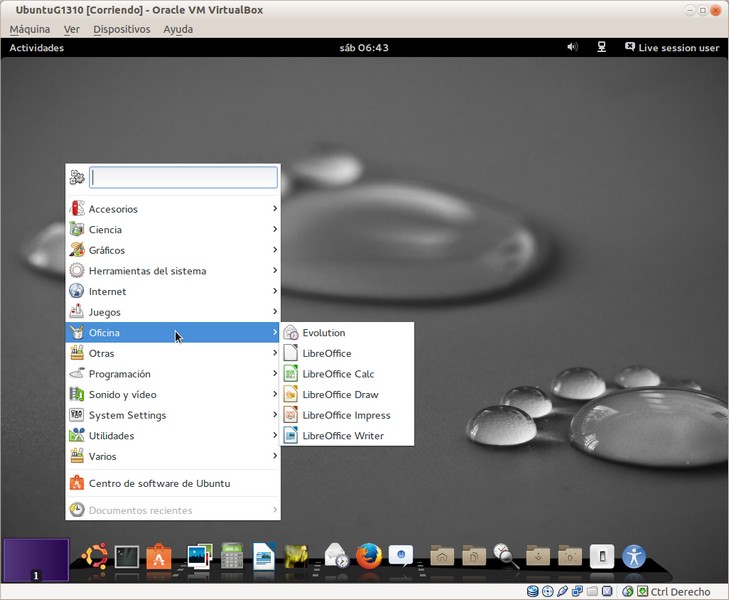
Task: Open the chat bubble messaging icon in dock
Action: click(x=401, y=556)
